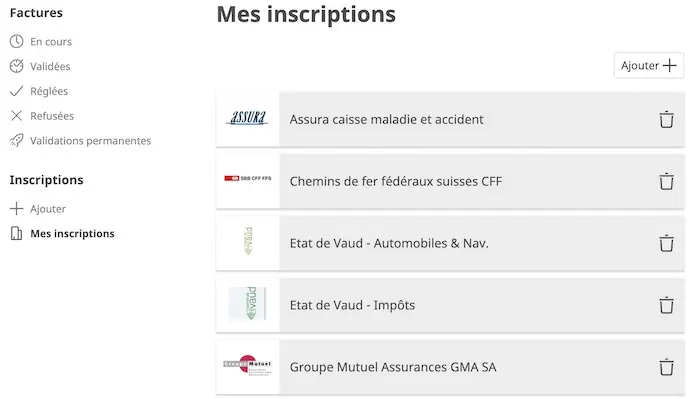Screen dimensions: 700x399
Task: Remove Groupe Mutuel Assurances GMA SA
Action: 666,367
